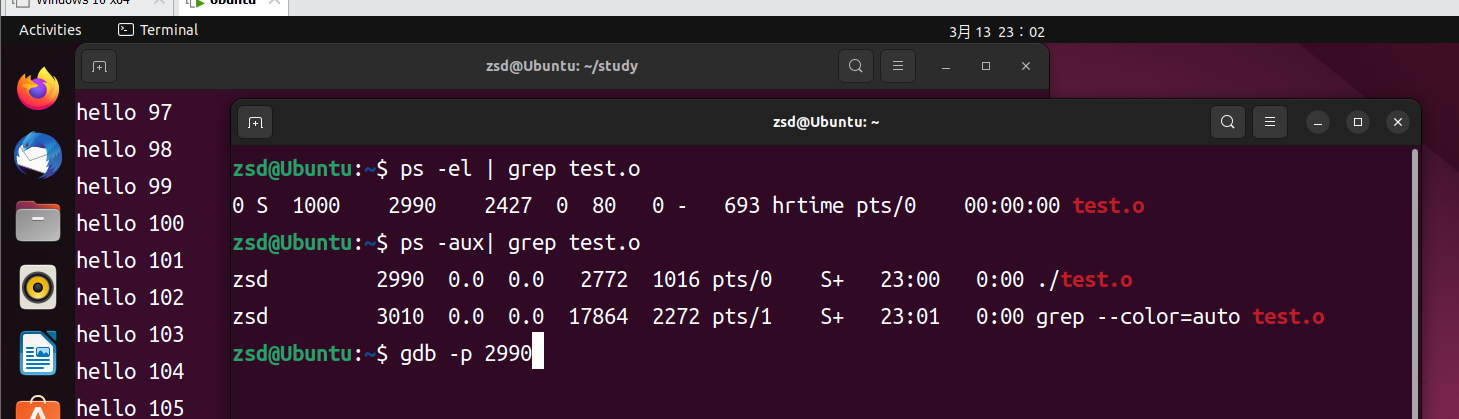Launch LibreOffice Writer from the dock

pos(39,354)
